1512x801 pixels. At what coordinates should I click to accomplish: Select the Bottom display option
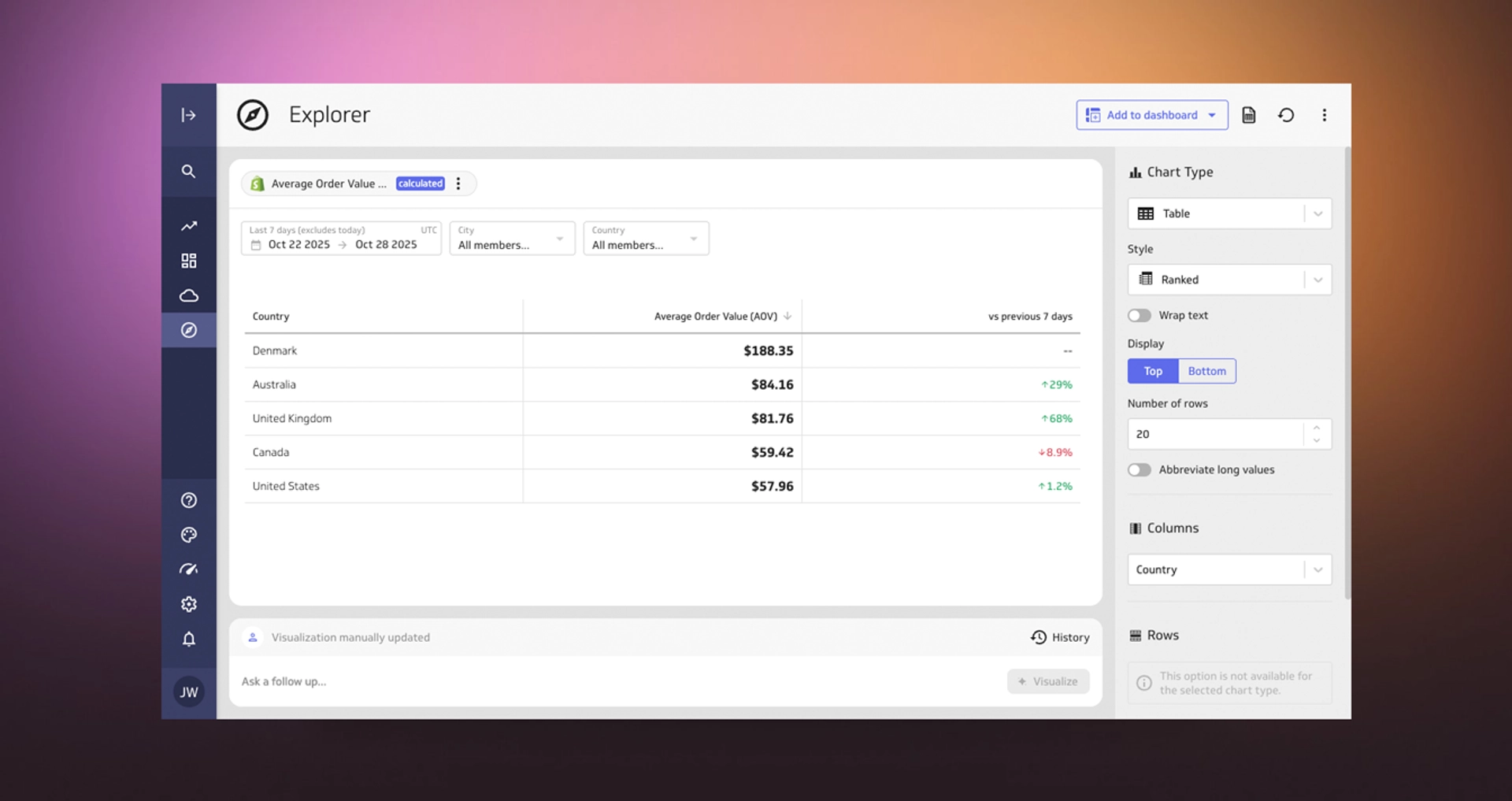tap(1206, 371)
